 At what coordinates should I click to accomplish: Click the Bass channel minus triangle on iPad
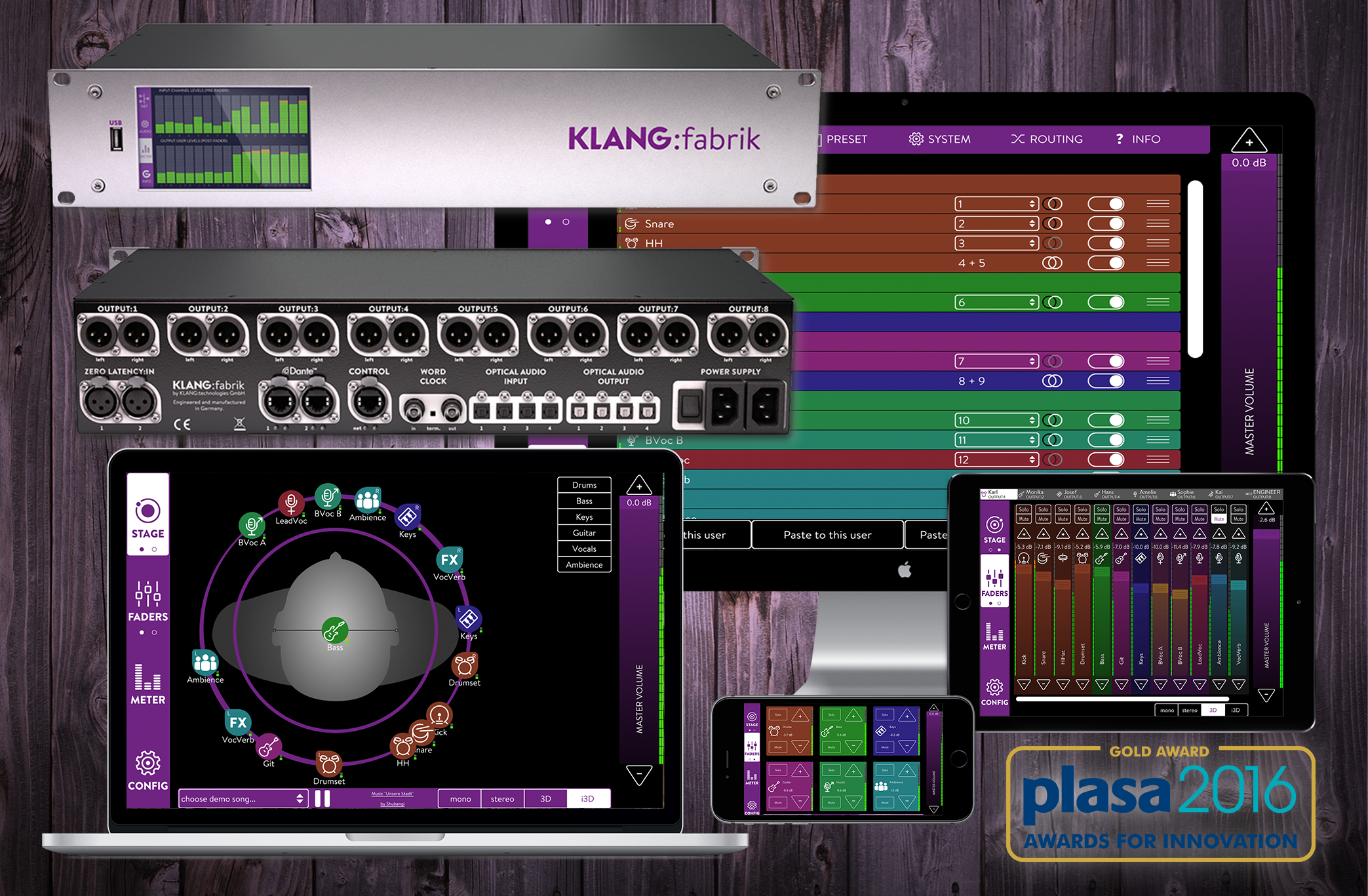point(1101,685)
